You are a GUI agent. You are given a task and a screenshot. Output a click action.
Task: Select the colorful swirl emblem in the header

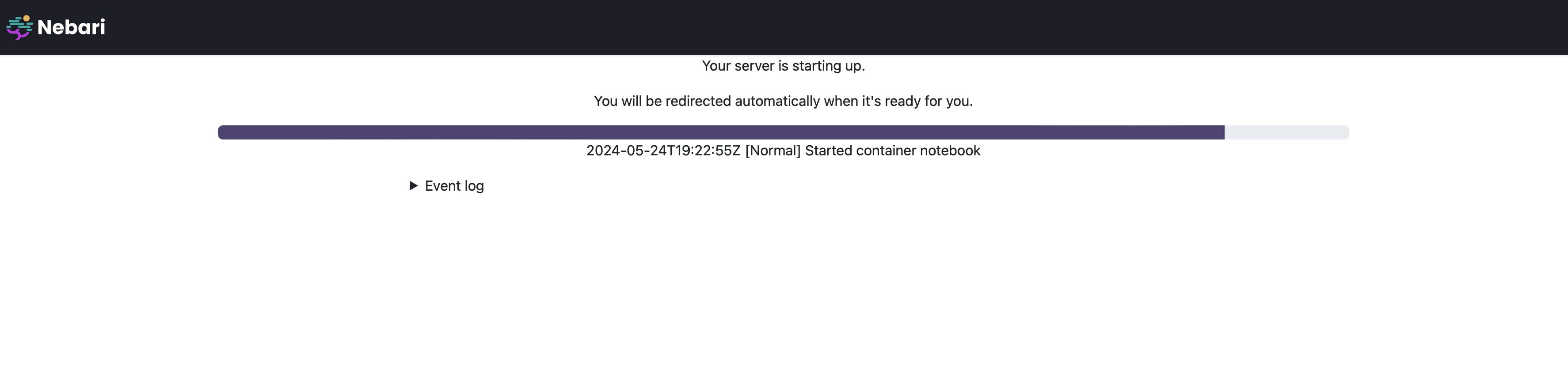click(18, 27)
